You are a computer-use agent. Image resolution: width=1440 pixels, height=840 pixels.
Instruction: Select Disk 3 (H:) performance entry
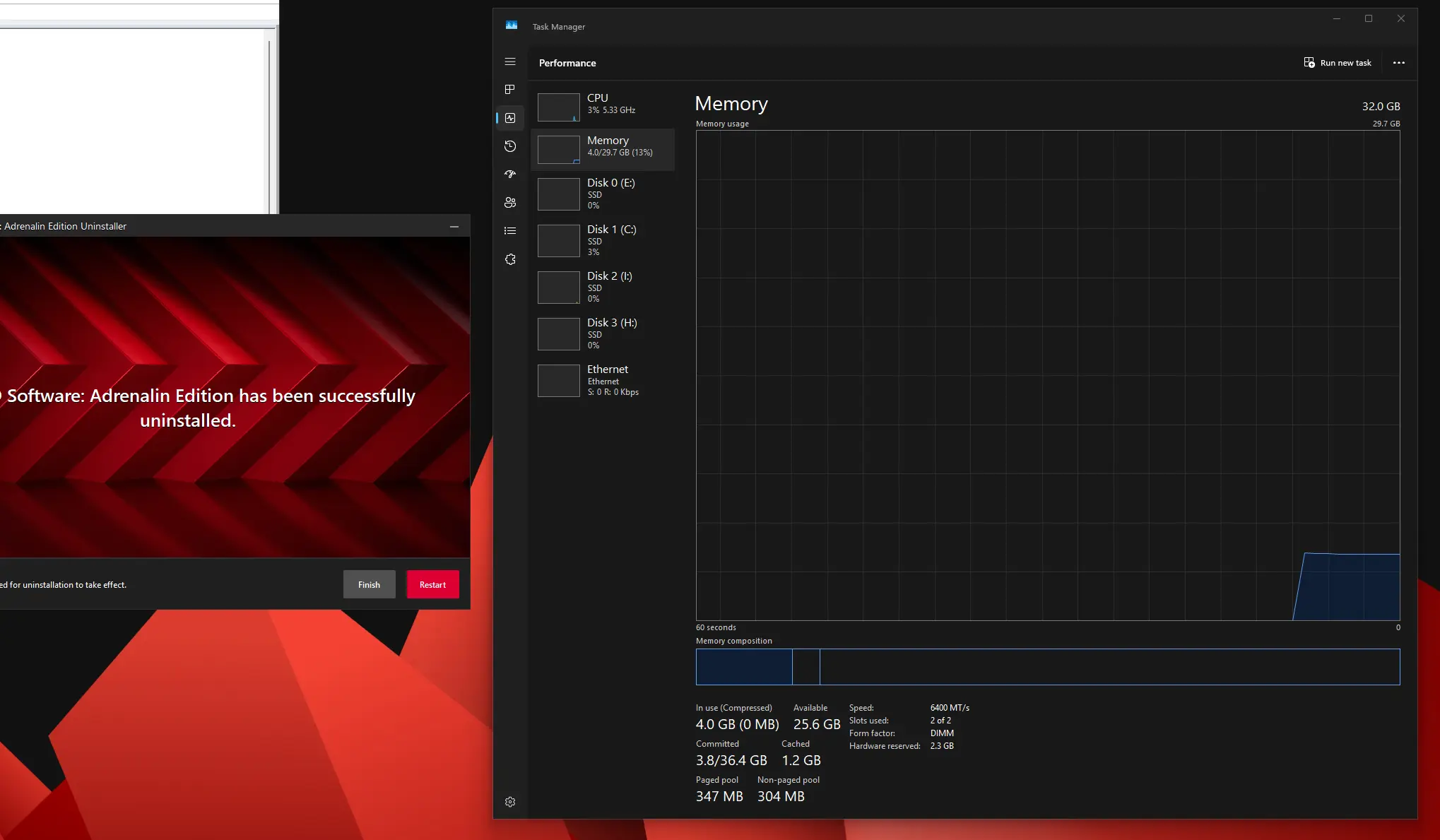point(603,333)
